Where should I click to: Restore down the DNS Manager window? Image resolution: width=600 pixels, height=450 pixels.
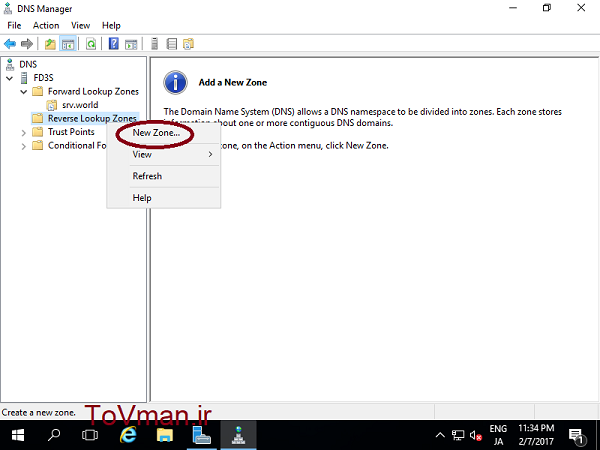547,8
